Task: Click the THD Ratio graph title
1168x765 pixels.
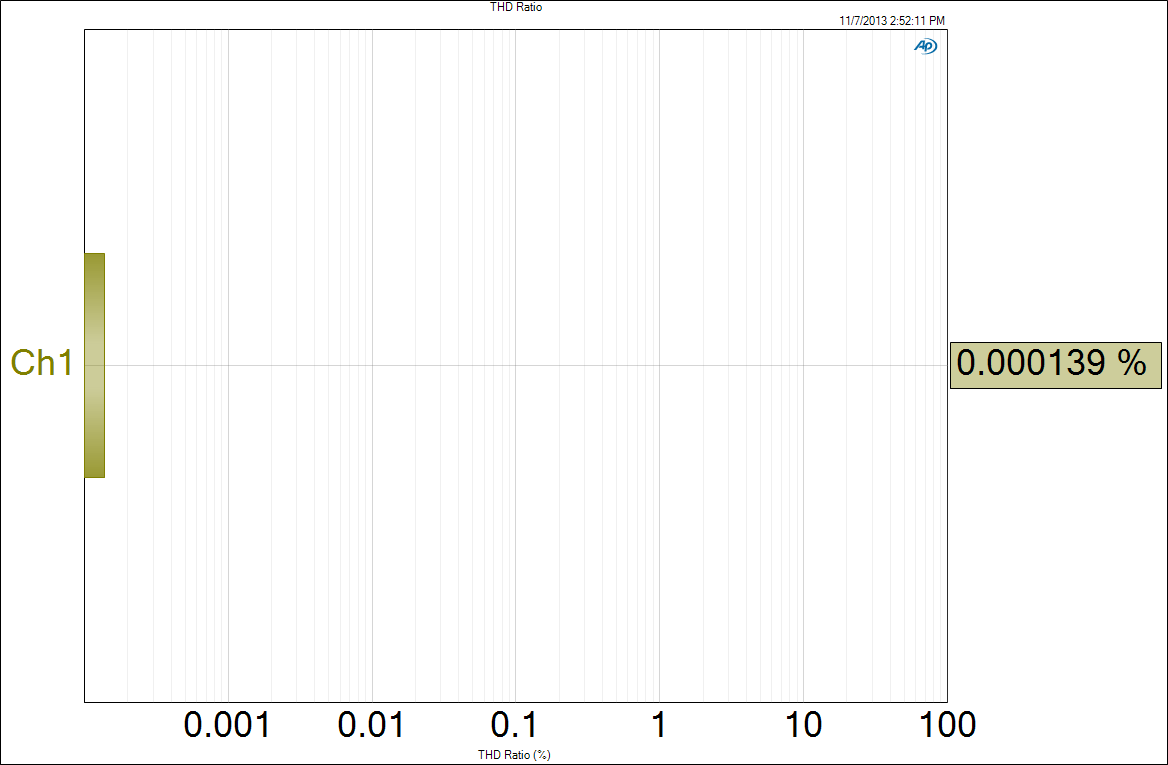Action: 516,7
